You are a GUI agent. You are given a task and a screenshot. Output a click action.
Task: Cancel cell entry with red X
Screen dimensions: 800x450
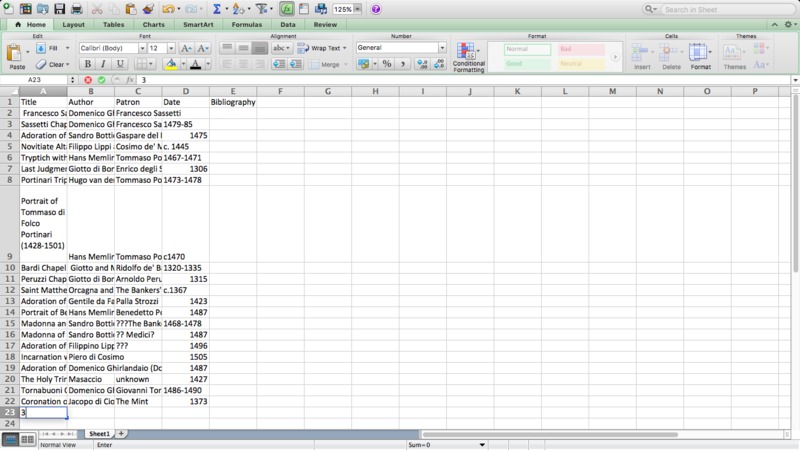coord(88,80)
